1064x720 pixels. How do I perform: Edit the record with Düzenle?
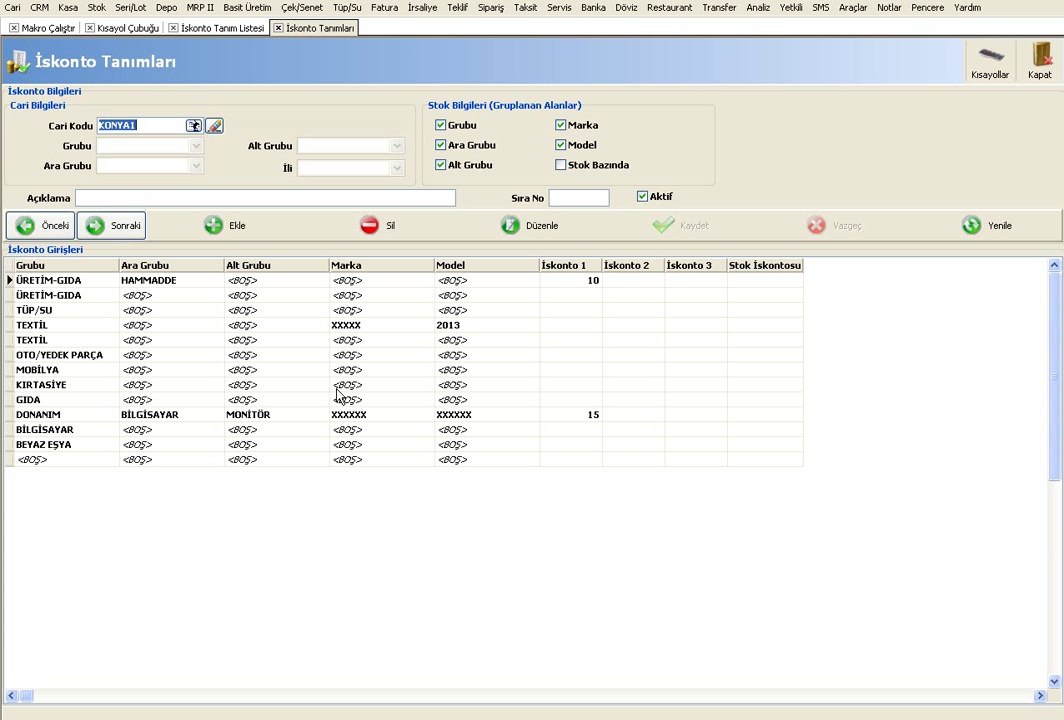529,225
